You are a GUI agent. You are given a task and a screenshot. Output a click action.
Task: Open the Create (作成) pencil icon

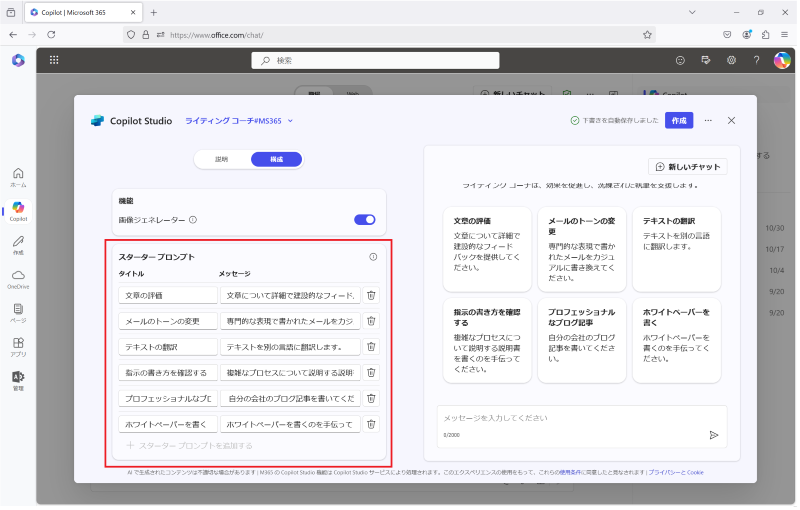pyautogui.click(x=18, y=245)
